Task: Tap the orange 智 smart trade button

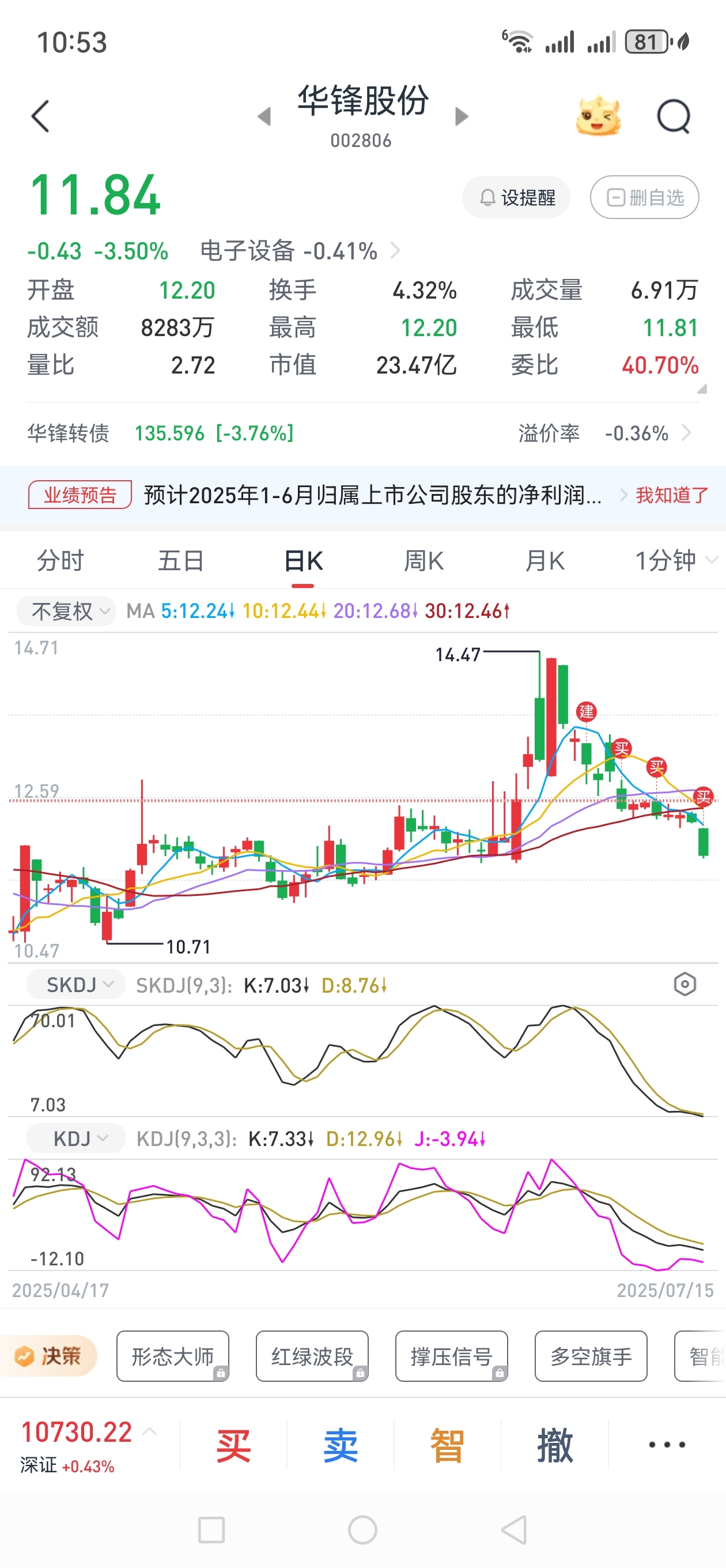Action: (x=447, y=1445)
